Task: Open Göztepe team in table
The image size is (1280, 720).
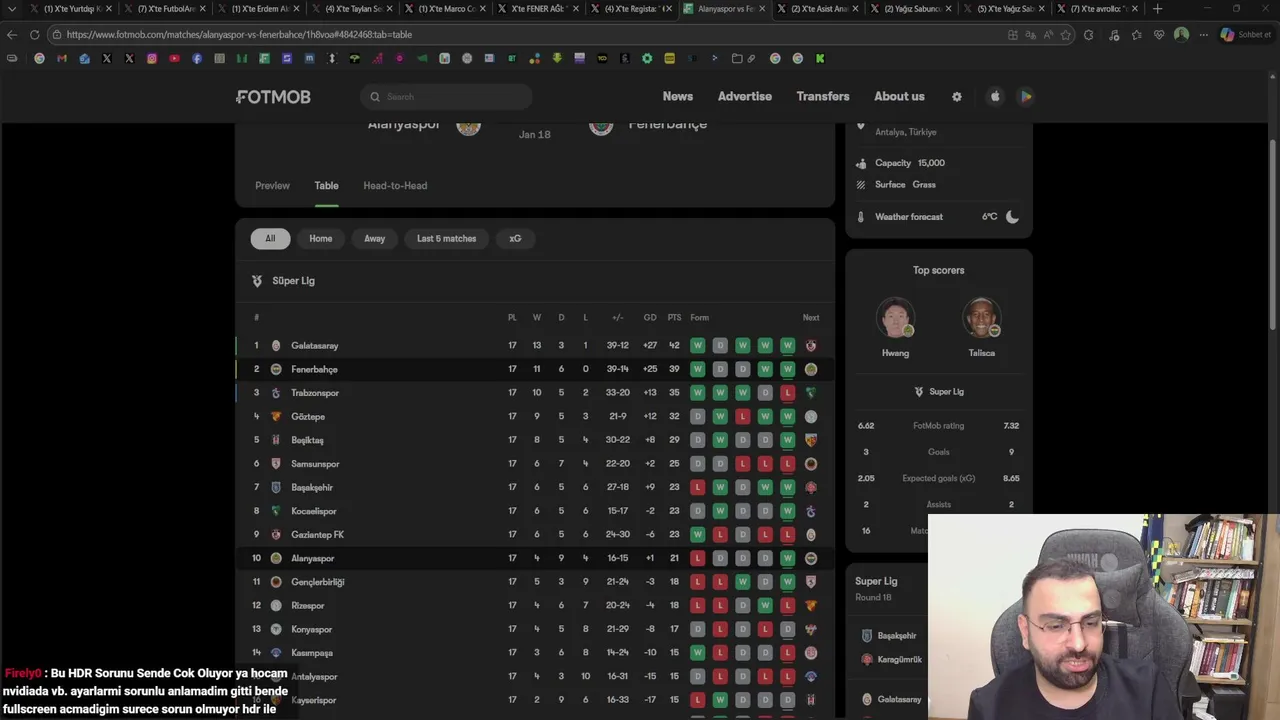Action: (308, 417)
